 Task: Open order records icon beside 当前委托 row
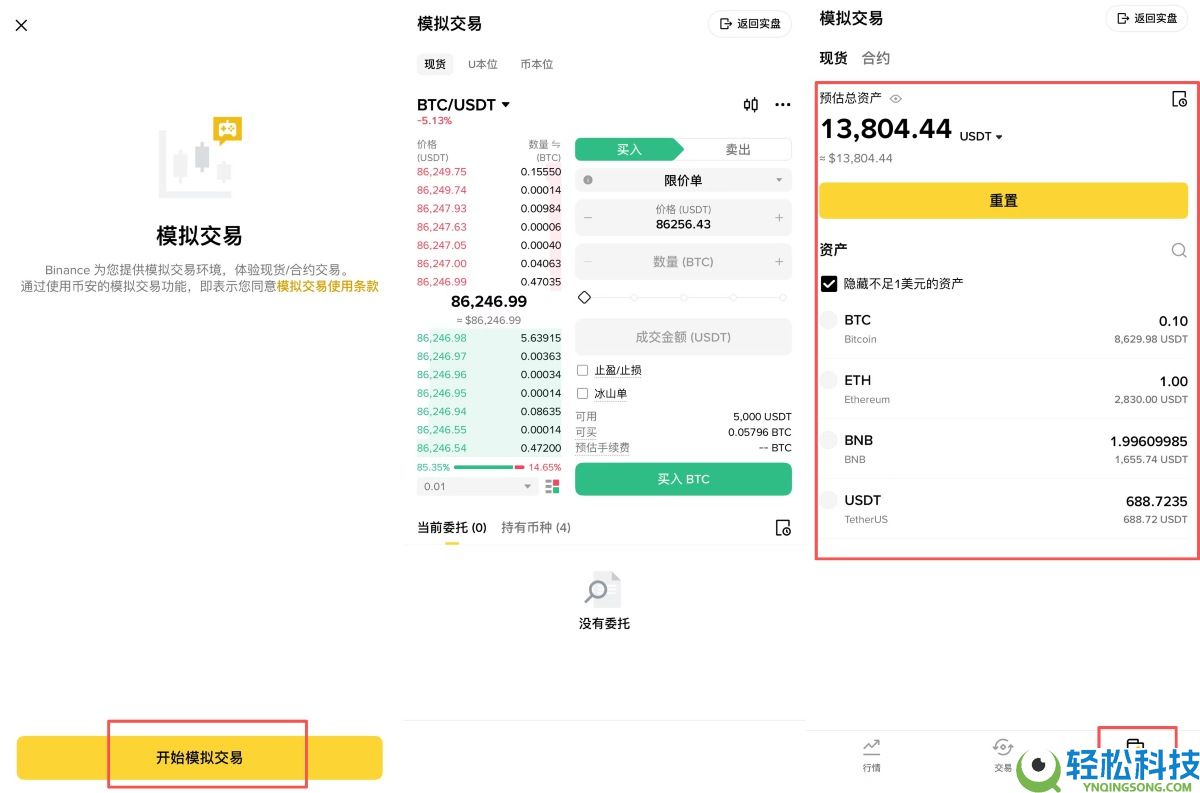point(784,527)
